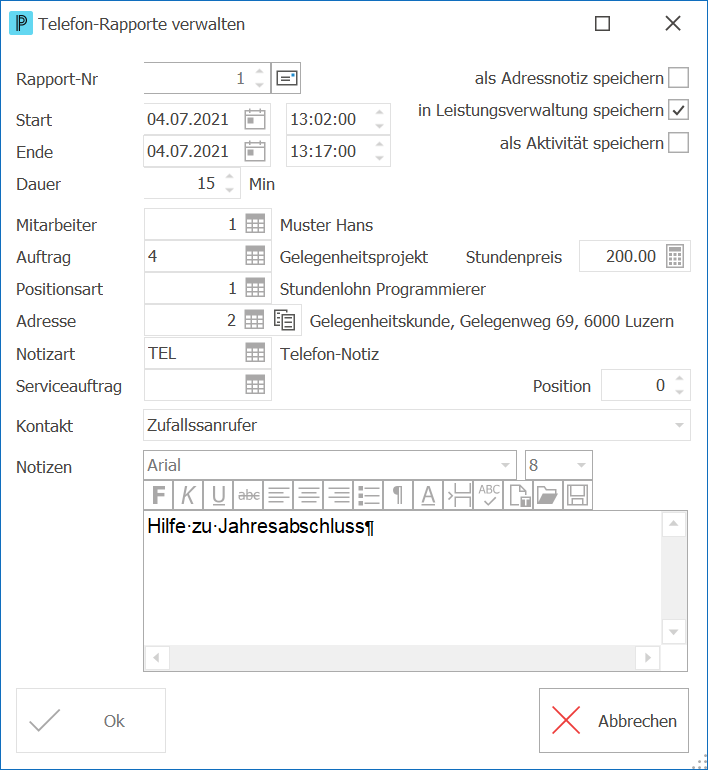This screenshot has width=708, height=770.
Task: Toggle strikethrough (abc) formatting in Notizen
Action: [248, 495]
